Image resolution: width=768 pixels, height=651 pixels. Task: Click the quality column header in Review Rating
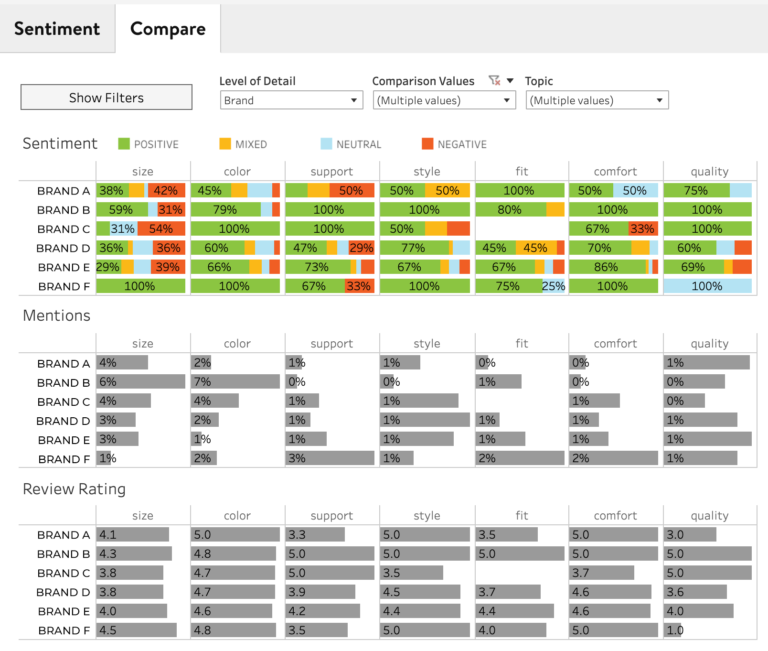[x=709, y=516]
